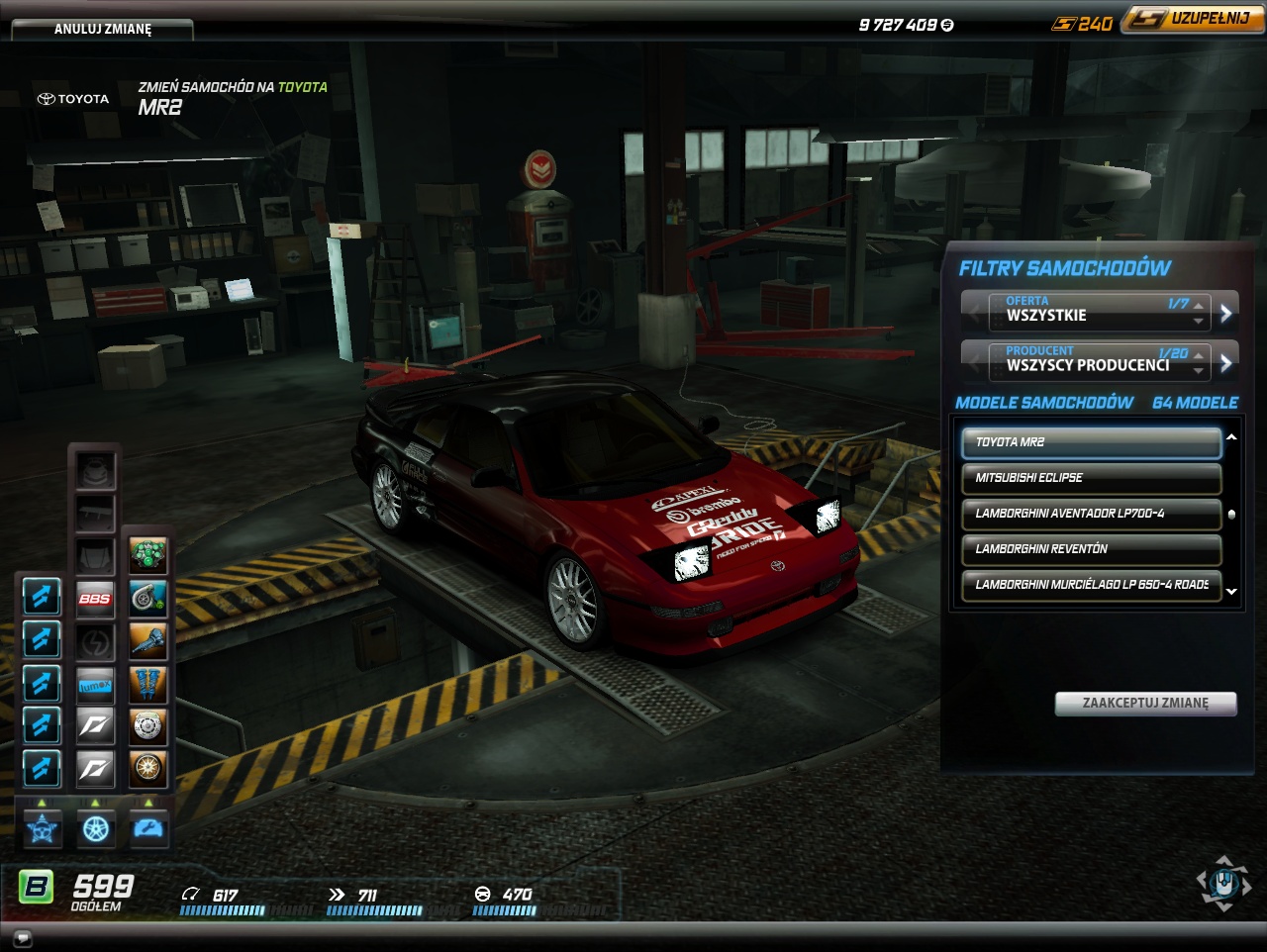Open the brake disc part slot
The image size is (1267, 952).
(148, 727)
